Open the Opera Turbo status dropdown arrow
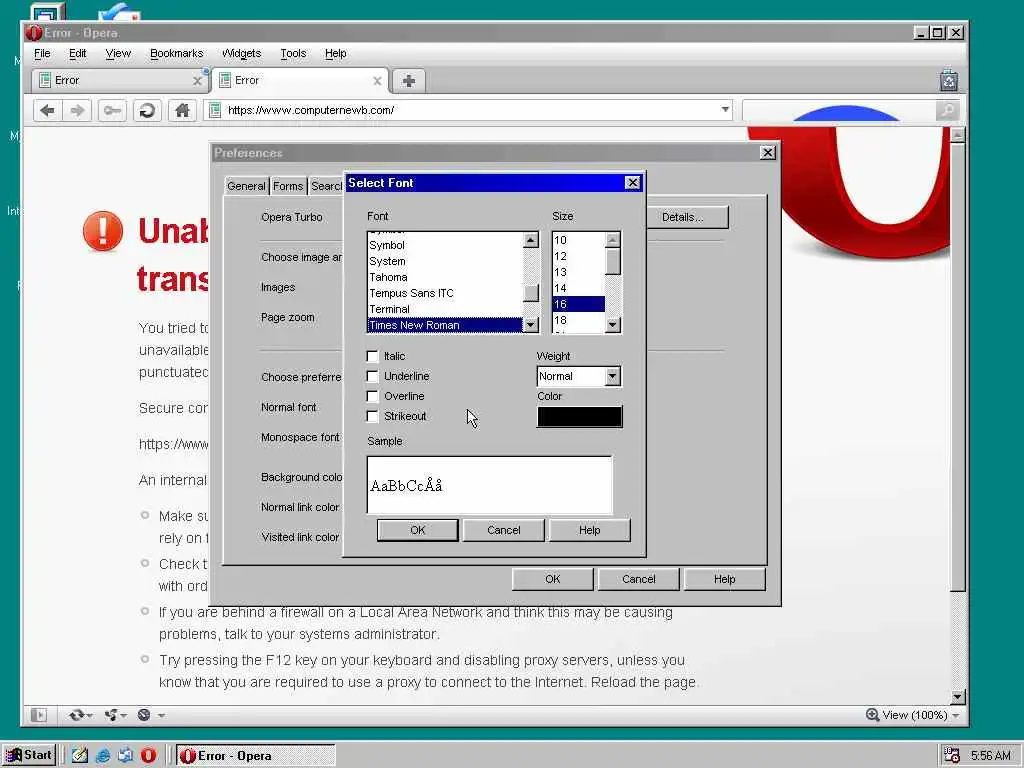The image size is (1024, 768). coord(161,715)
